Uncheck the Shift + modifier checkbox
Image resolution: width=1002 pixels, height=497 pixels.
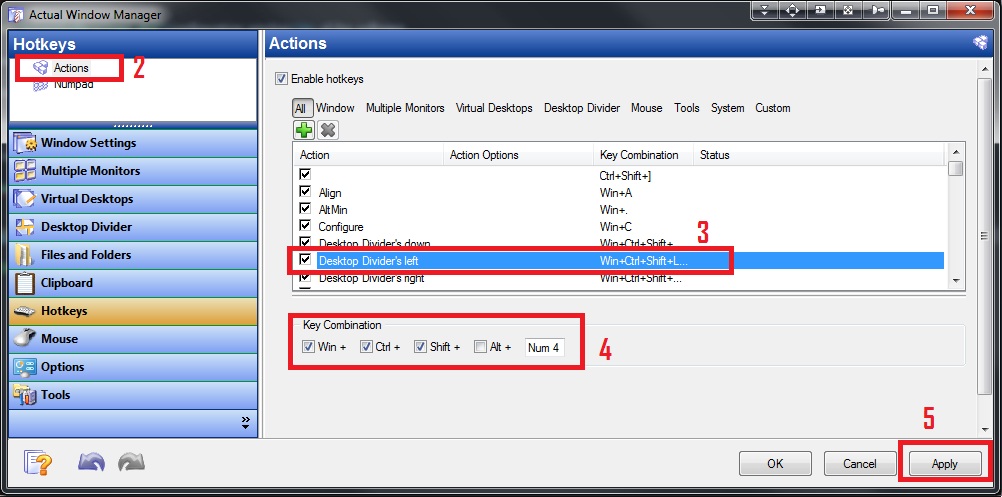[x=420, y=347]
